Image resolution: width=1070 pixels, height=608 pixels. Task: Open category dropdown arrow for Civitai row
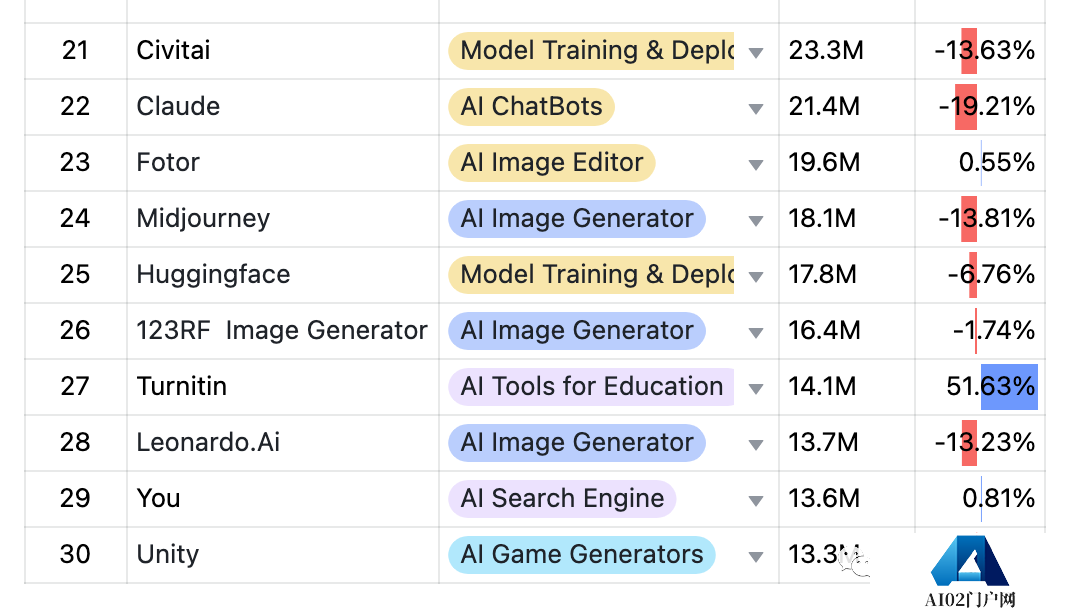[755, 53]
